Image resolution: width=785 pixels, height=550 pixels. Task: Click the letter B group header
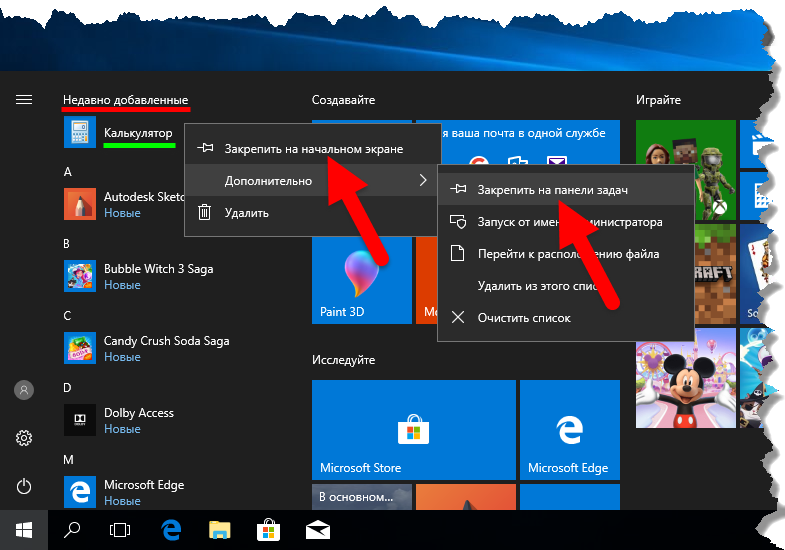coord(67,244)
